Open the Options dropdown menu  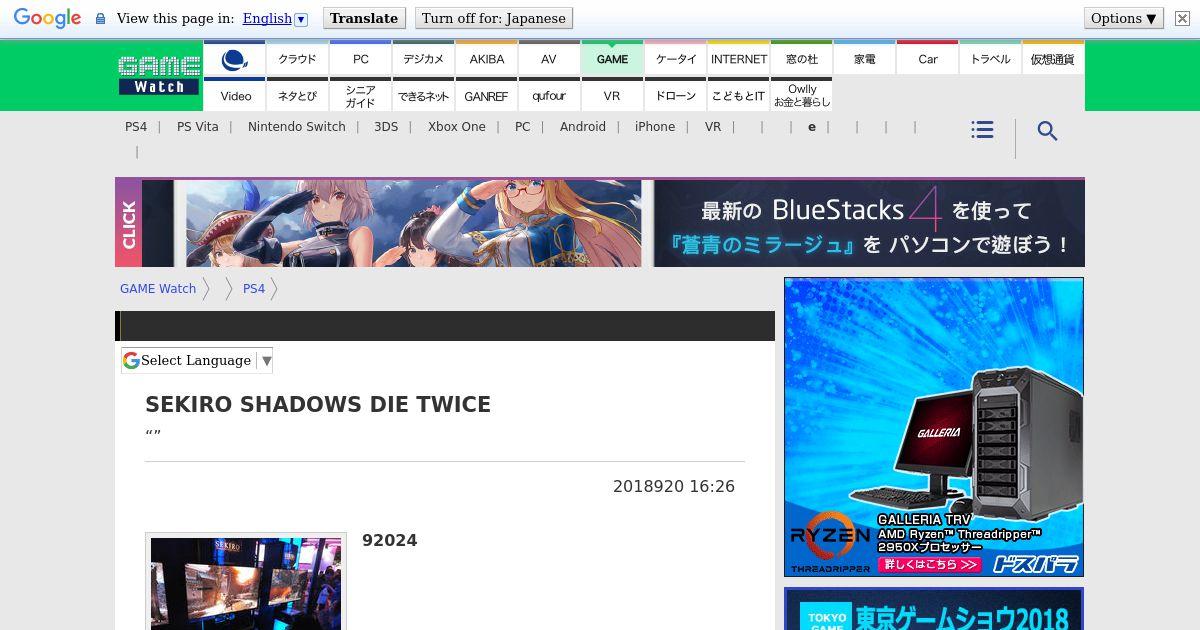pos(1124,18)
